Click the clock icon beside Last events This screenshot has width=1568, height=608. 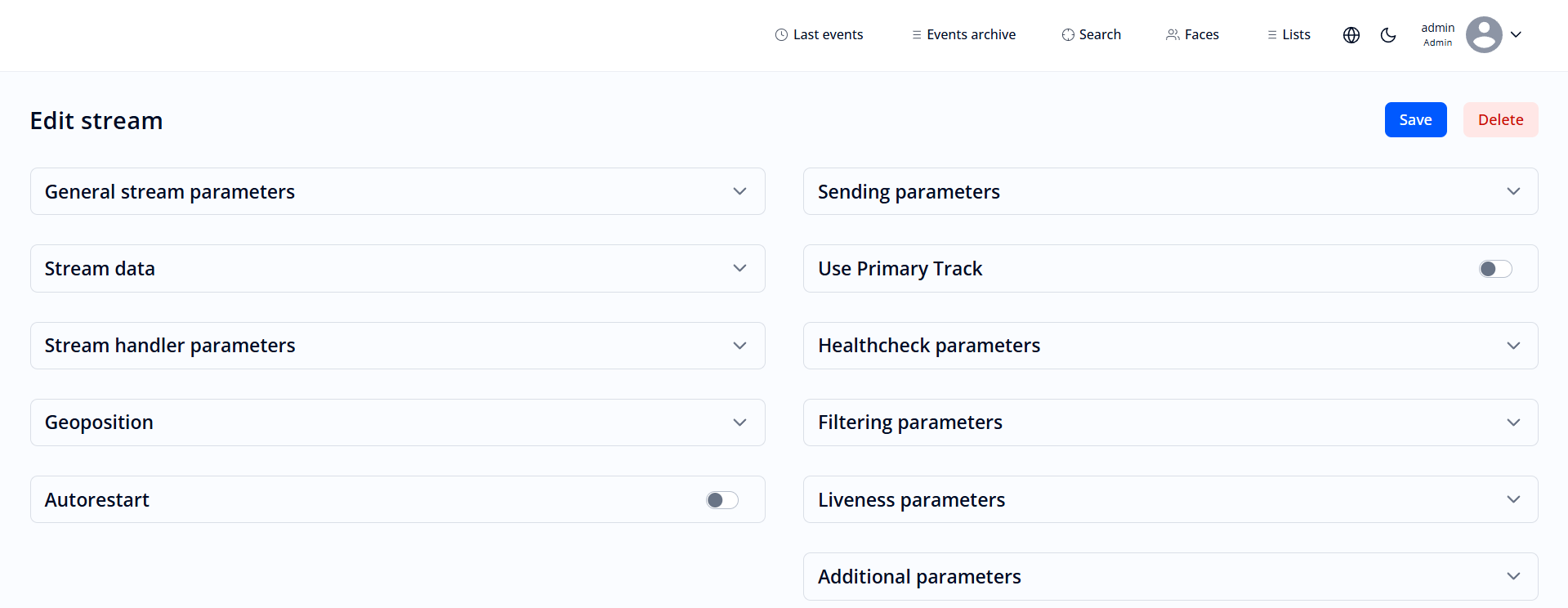781,35
